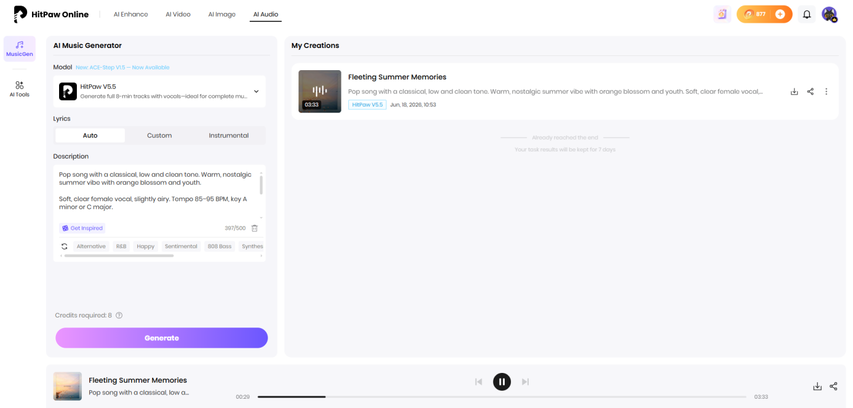This screenshot has height=408, width=853.
Task: Select Instrumental lyrics mode
Action: [228, 135]
